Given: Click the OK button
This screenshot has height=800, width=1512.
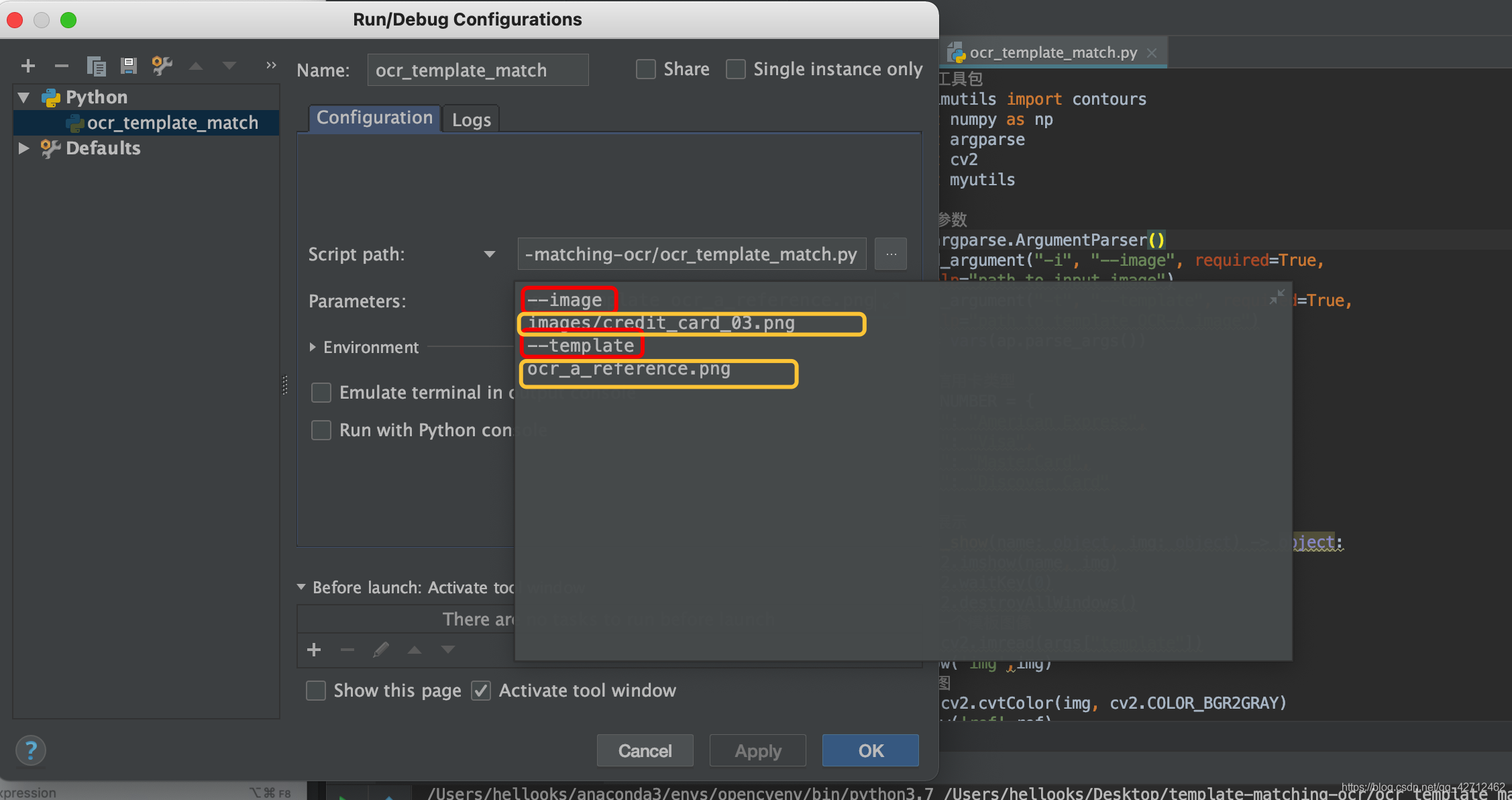Looking at the screenshot, I should click(870, 750).
